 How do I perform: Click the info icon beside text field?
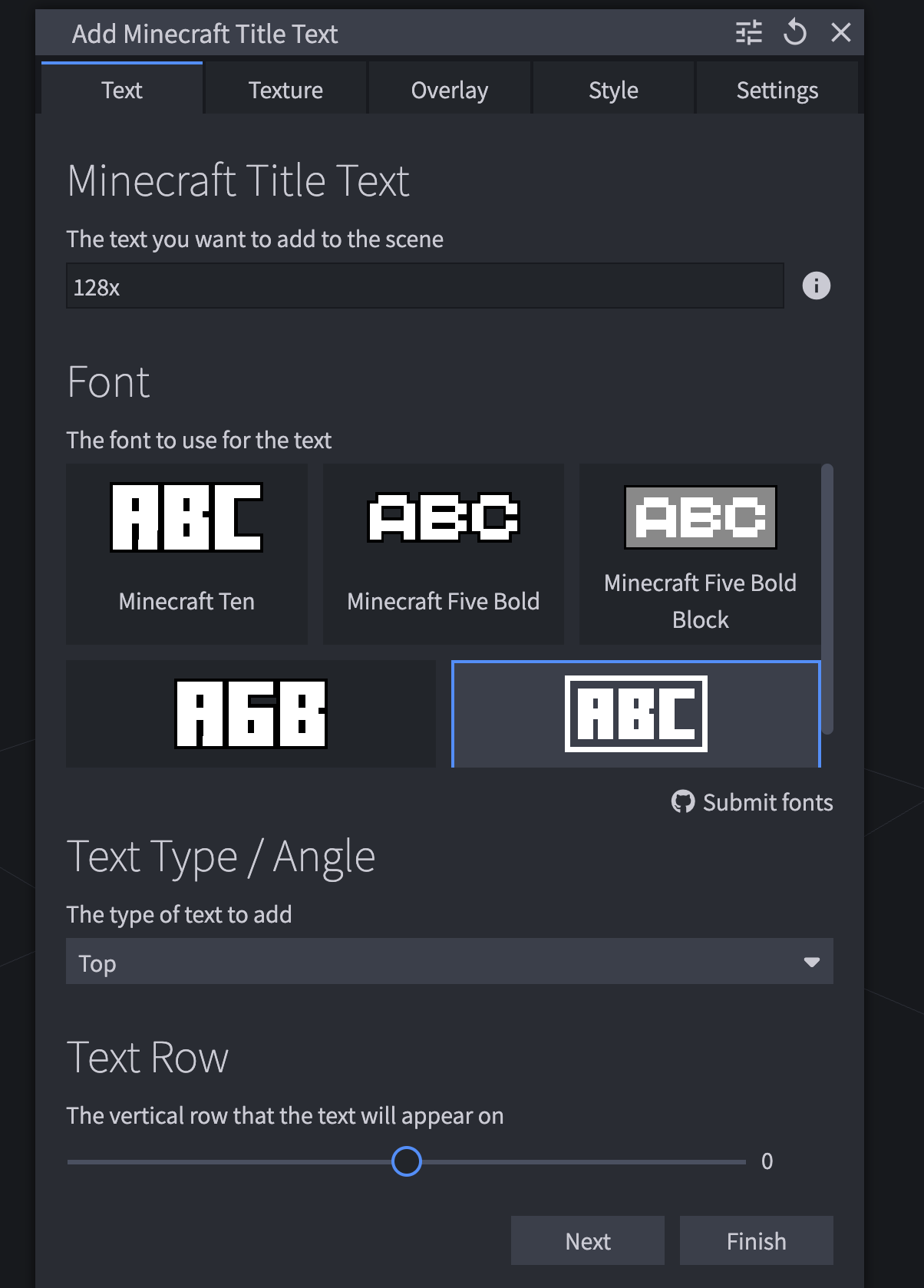[816, 286]
